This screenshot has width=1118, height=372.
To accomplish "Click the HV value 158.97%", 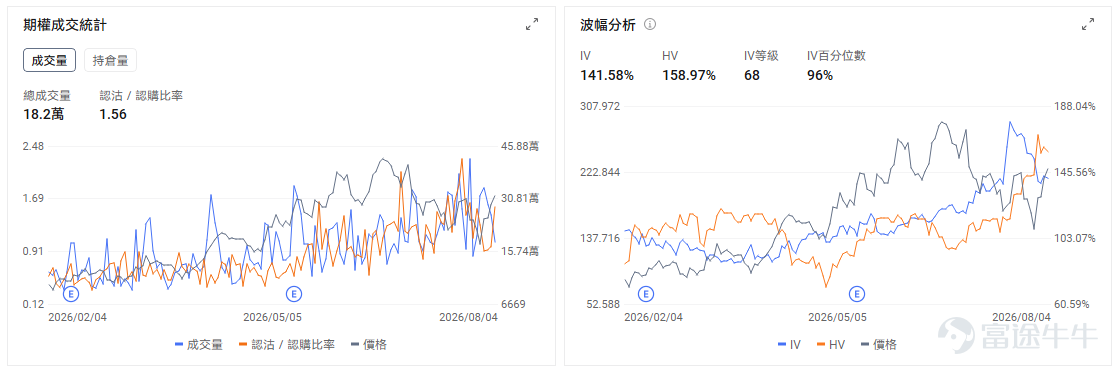I will pyautogui.click(x=689, y=76).
